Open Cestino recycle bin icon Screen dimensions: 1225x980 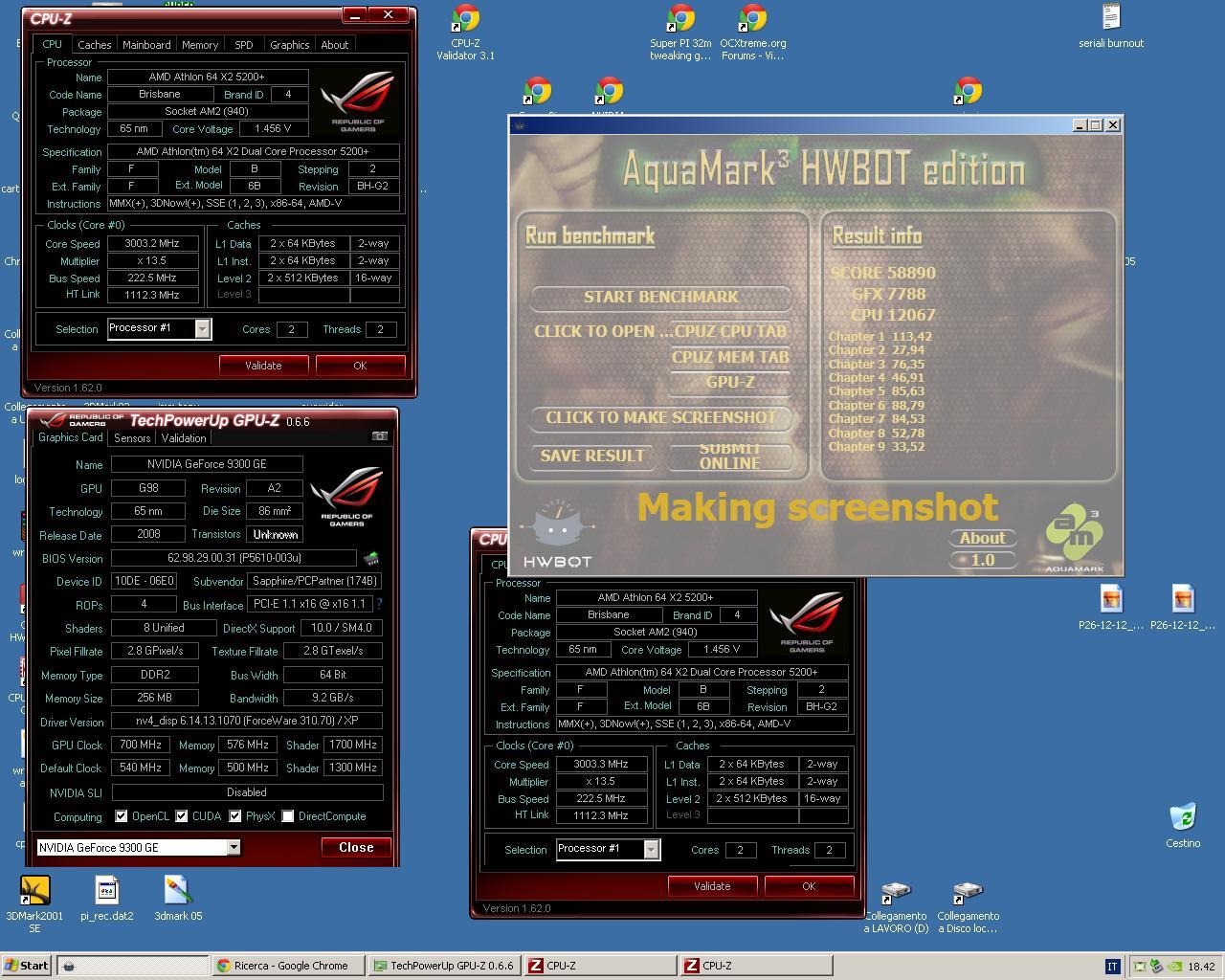pyautogui.click(x=1183, y=825)
